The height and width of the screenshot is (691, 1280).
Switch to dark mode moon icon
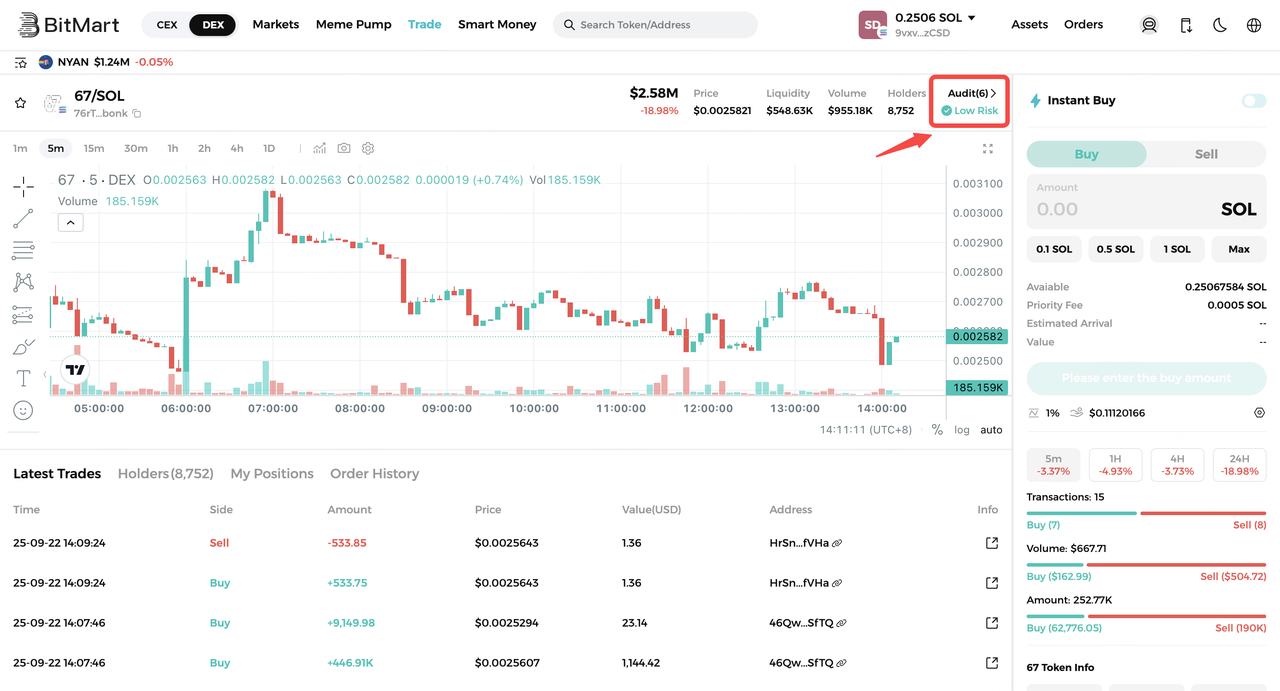point(1220,25)
